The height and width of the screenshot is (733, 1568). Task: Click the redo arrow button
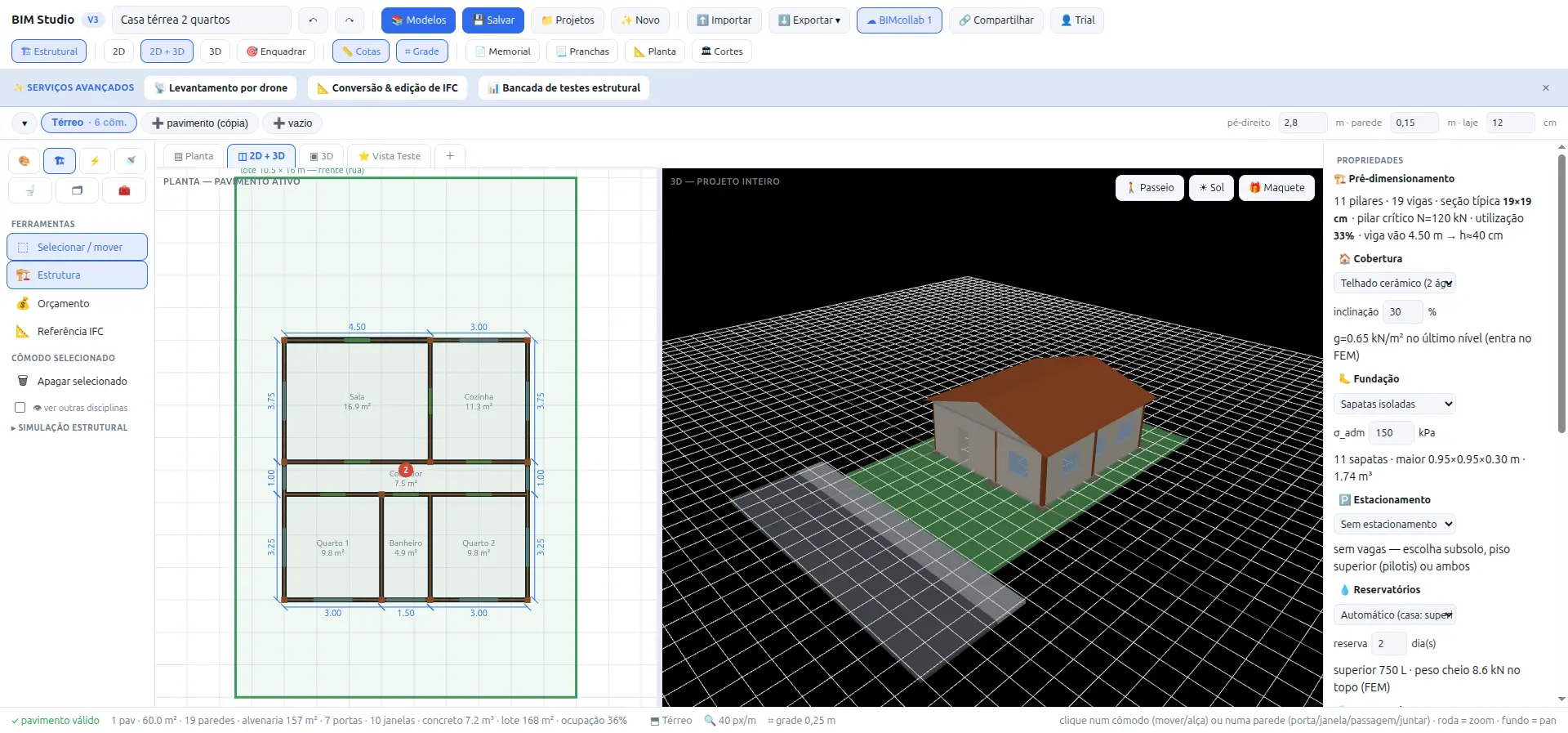click(350, 20)
